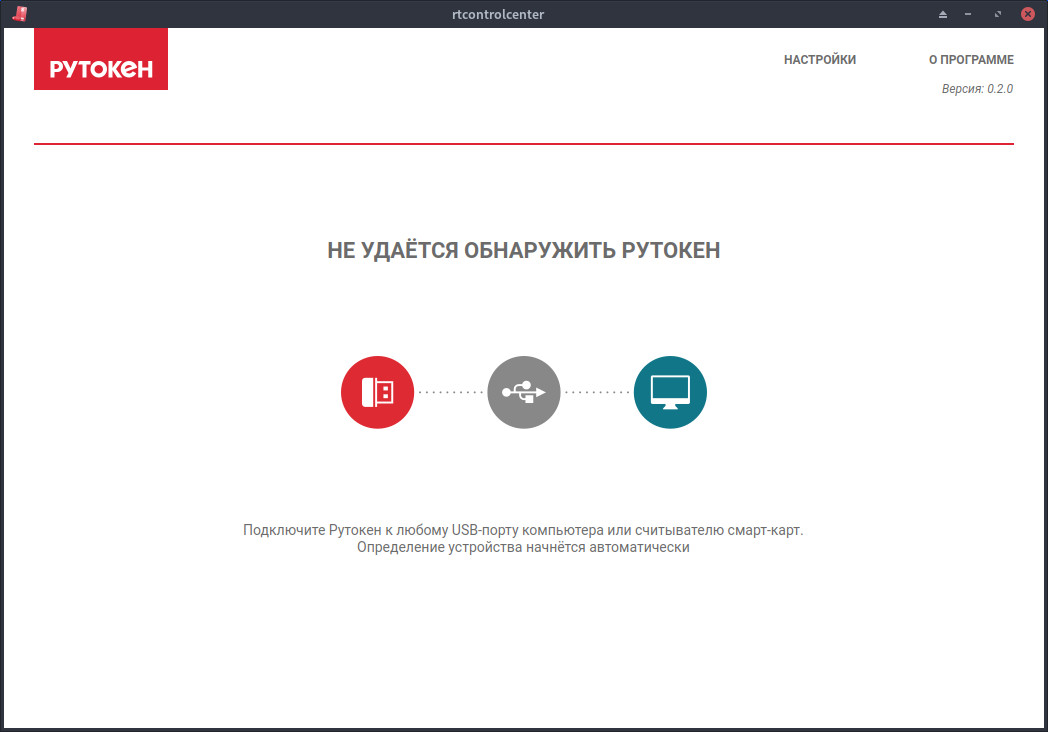Click the heading НЕ УДАЁТСЯ ОБНАРУЖИТЬ РУТОКЕН
This screenshot has height=732, width=1048.
[524, 251]
